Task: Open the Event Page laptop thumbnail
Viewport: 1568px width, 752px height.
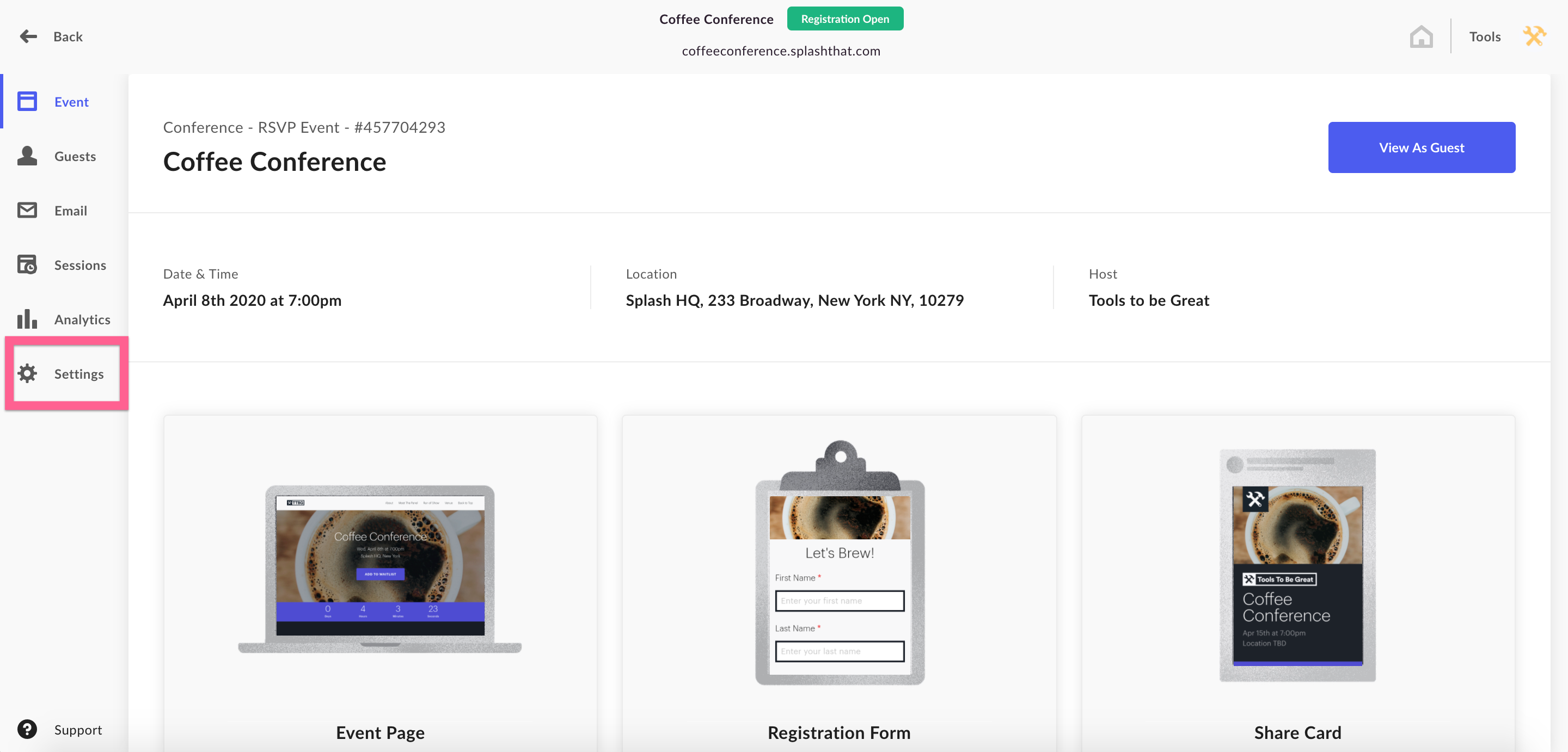Action: click(380, 569)
